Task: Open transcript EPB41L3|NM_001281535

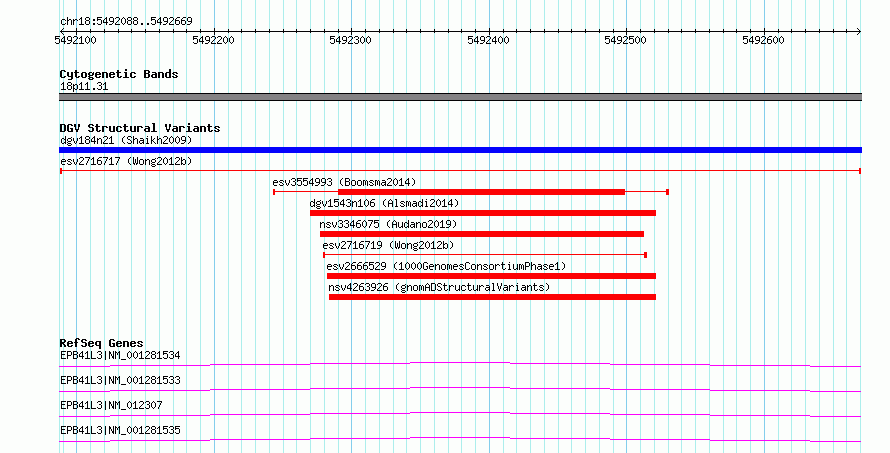Action: point(120,430)
